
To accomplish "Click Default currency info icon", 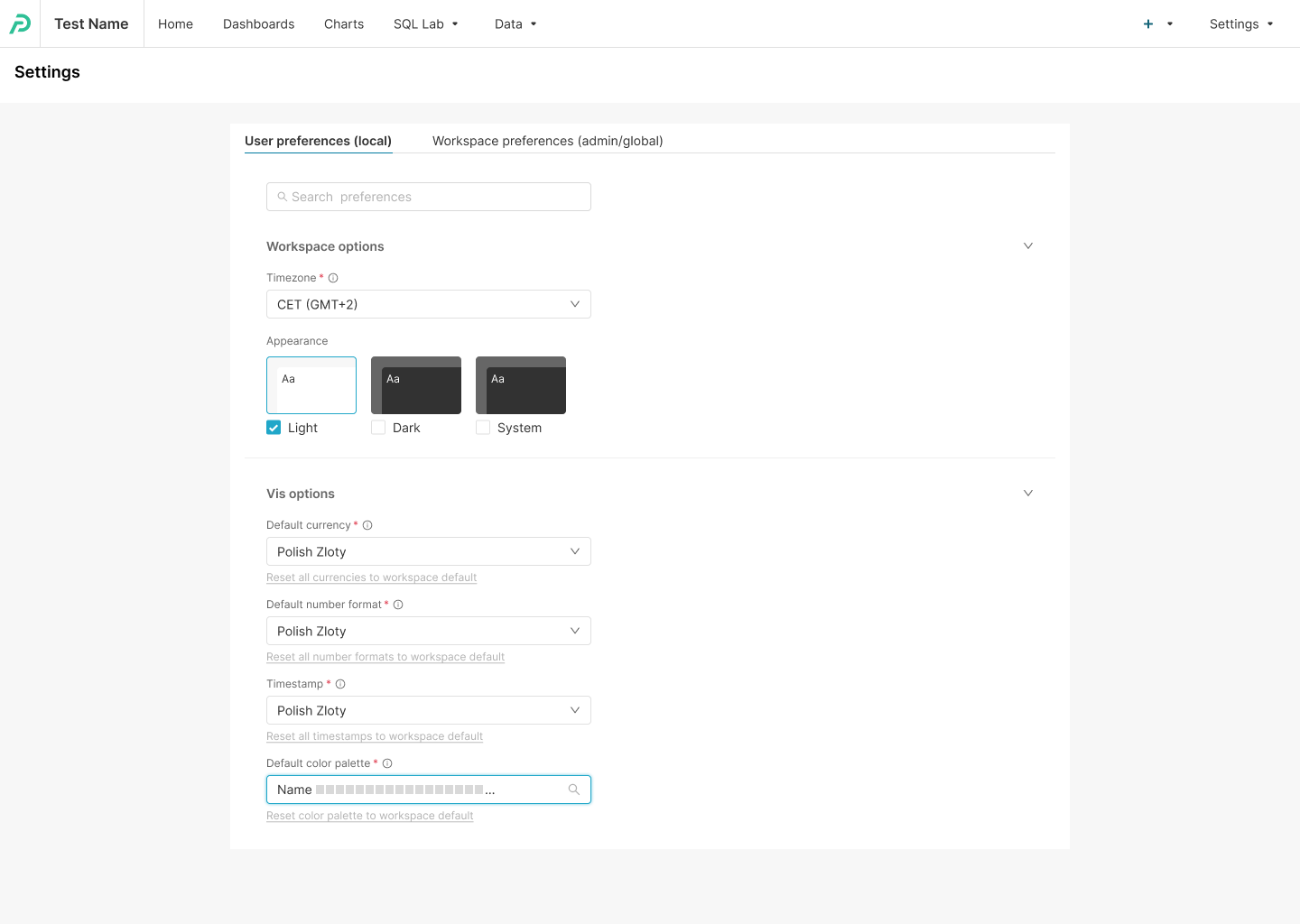I will click(x=367, y=525).
